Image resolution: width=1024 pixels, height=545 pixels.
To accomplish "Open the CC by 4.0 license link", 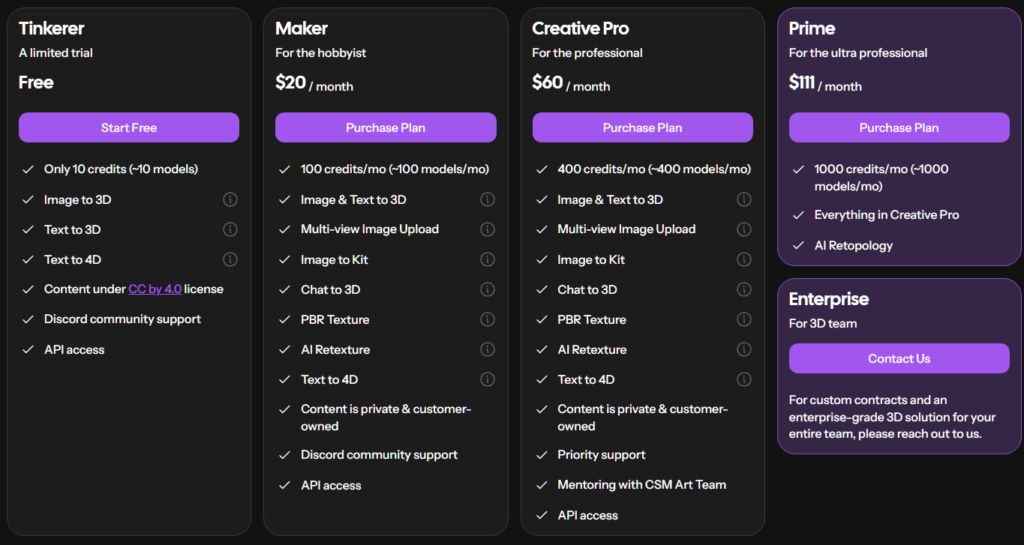I will (155, 289).
